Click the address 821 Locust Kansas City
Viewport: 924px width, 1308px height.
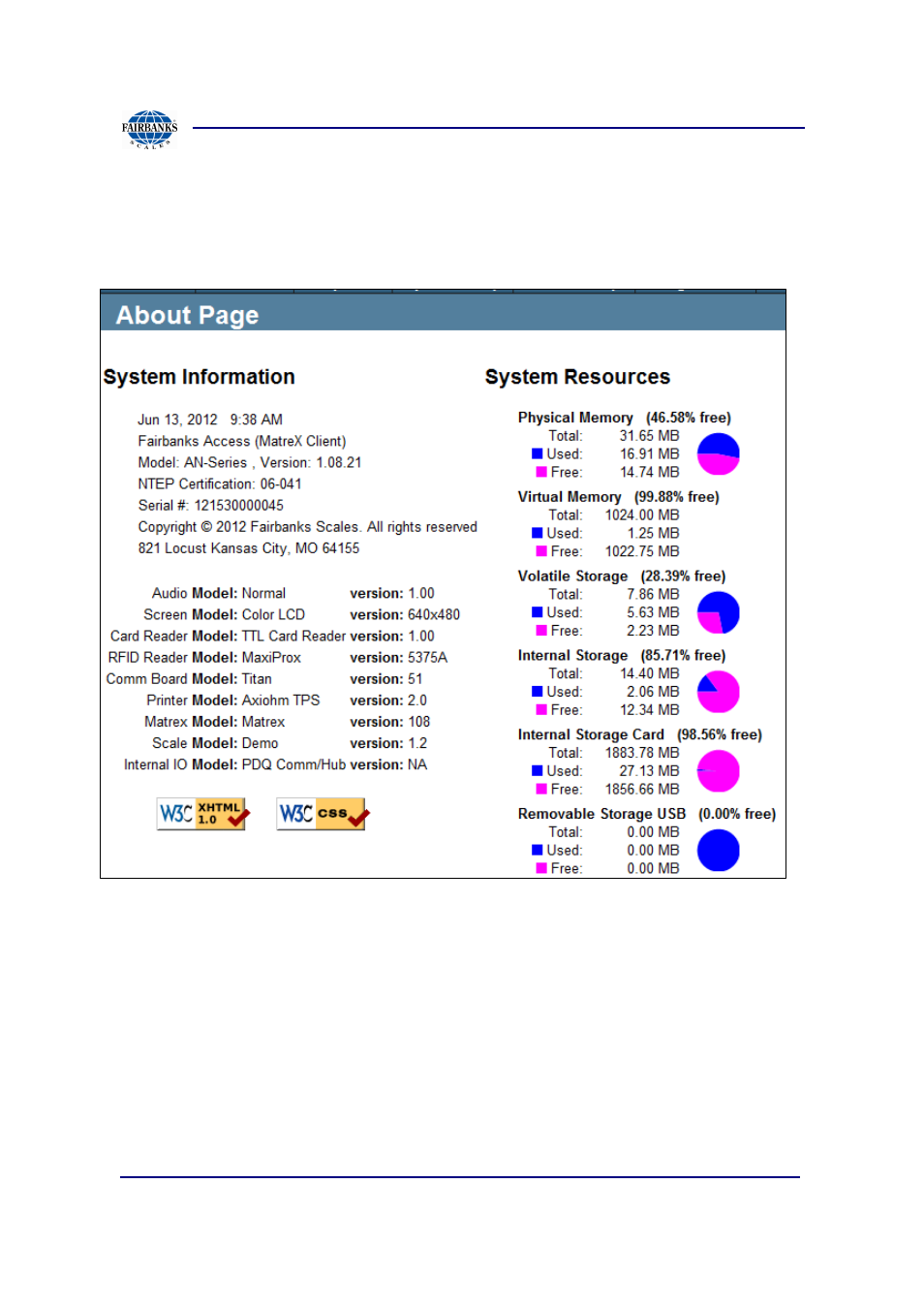(249, 548)
